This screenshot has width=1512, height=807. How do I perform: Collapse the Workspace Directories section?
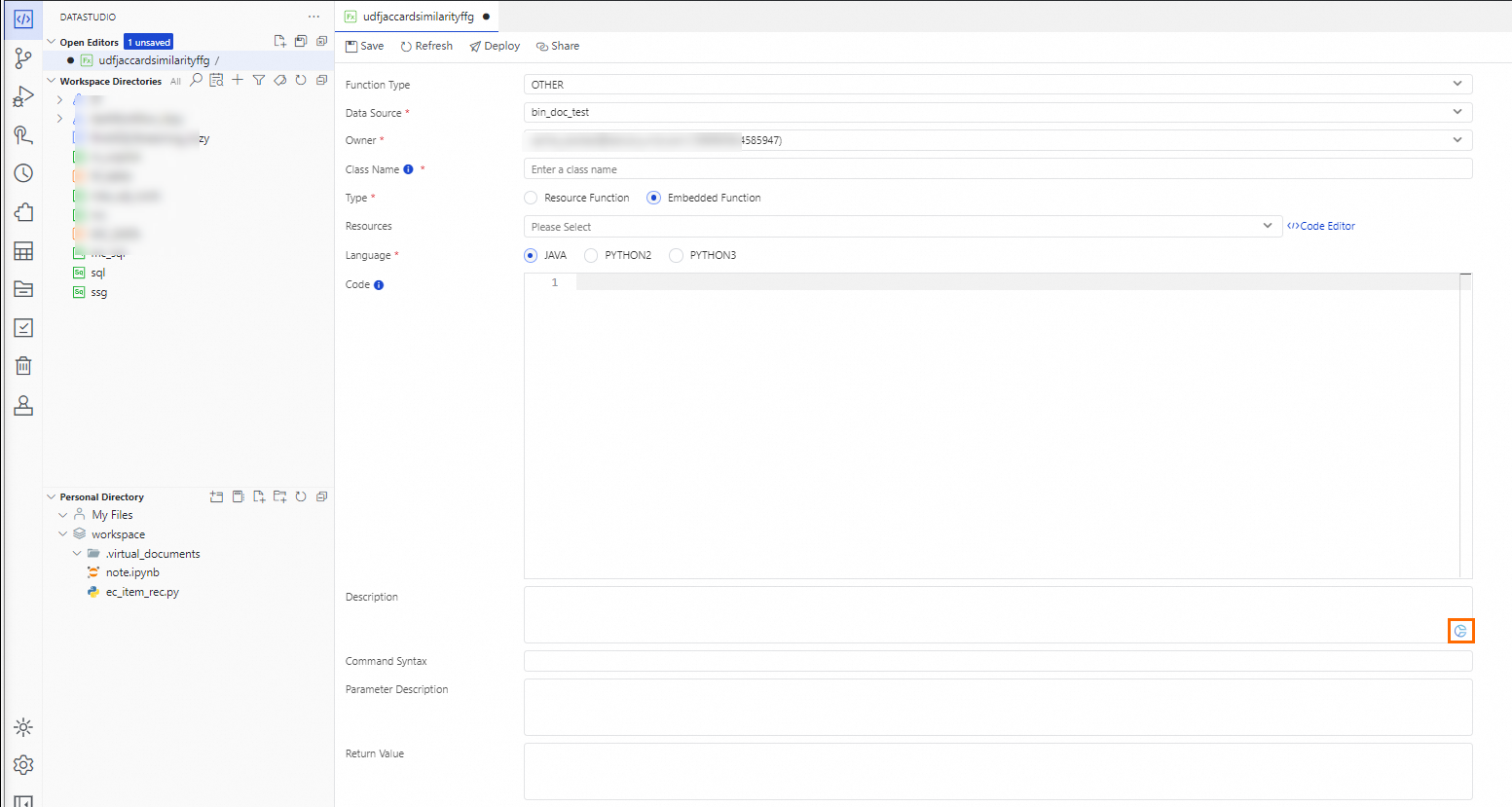click(x=52, y=81)
